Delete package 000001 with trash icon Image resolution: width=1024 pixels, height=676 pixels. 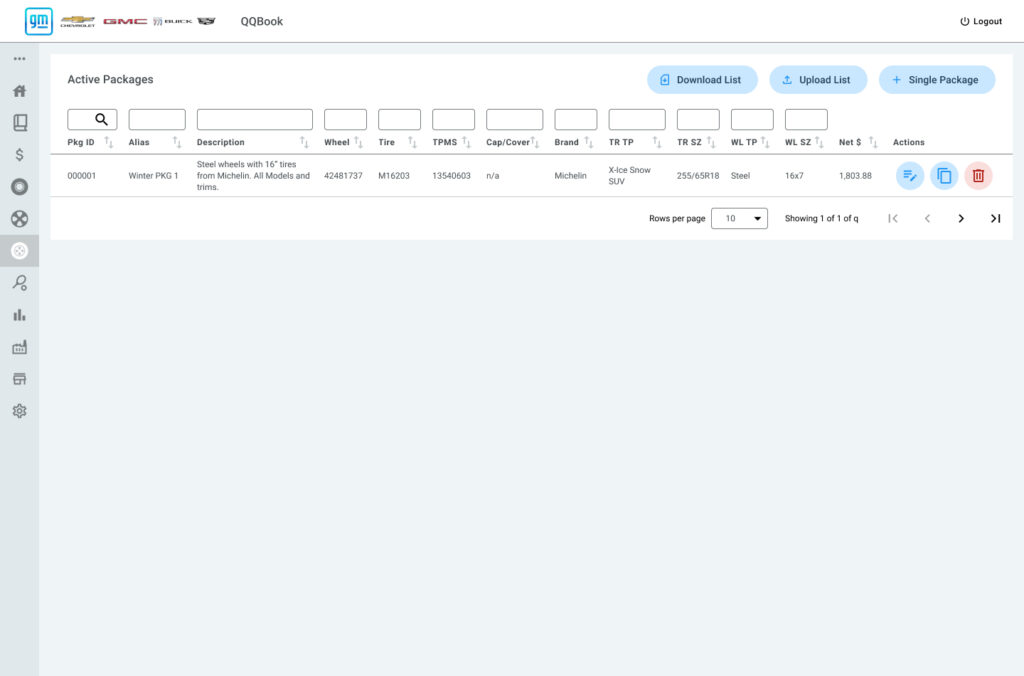point(978,176)
